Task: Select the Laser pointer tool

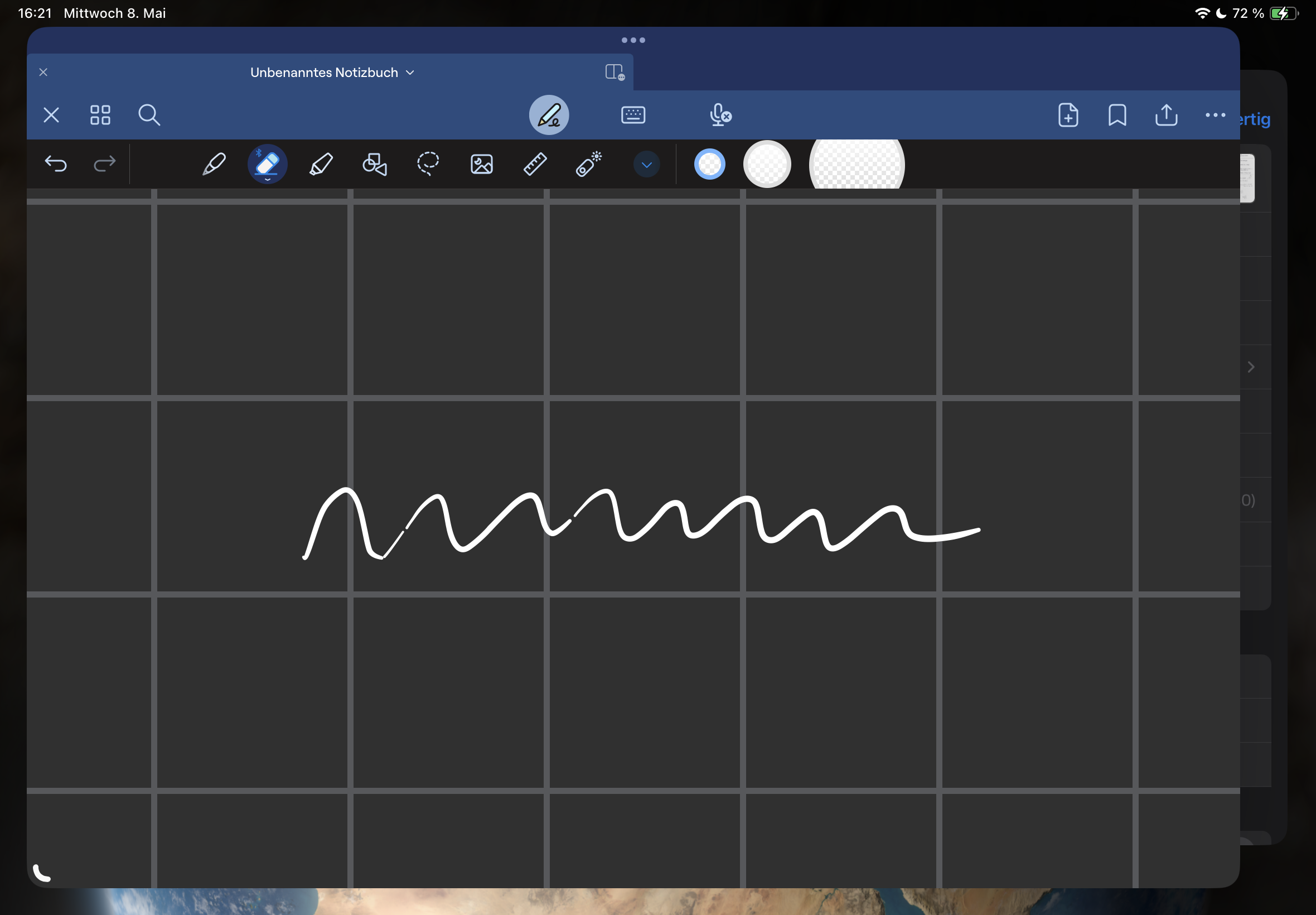Action: pos(588,165)
